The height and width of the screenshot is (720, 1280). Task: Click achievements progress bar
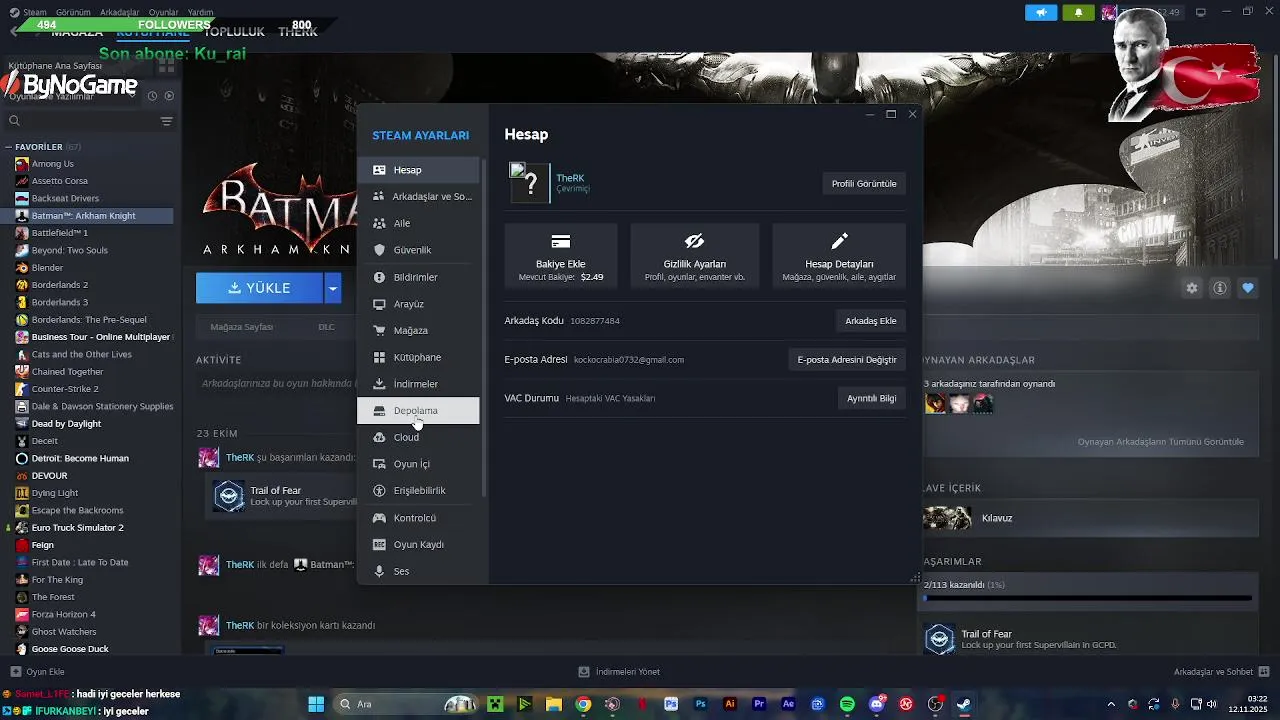point(1087,598)
